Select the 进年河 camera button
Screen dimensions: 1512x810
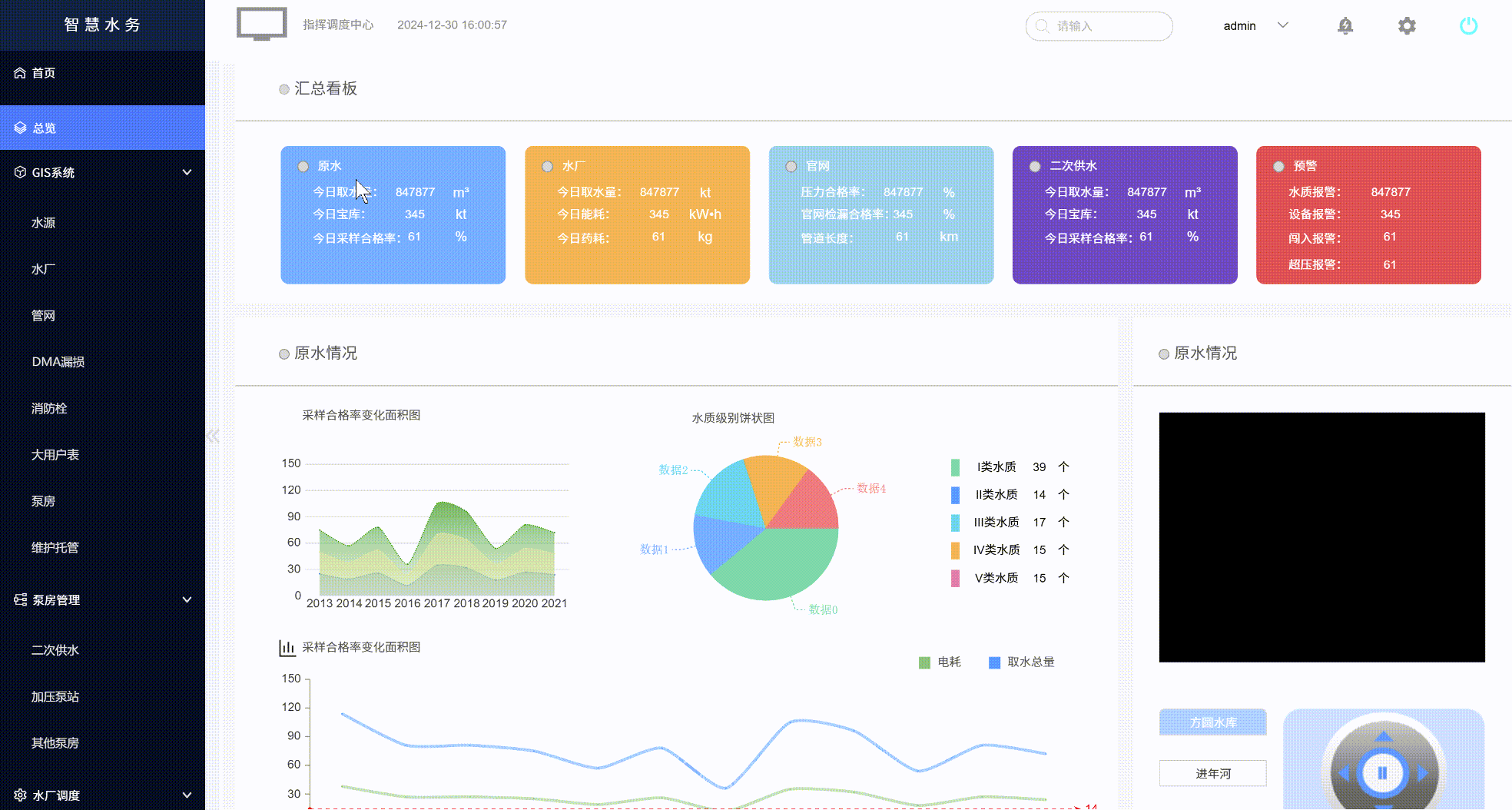(x=1213, y=773)
